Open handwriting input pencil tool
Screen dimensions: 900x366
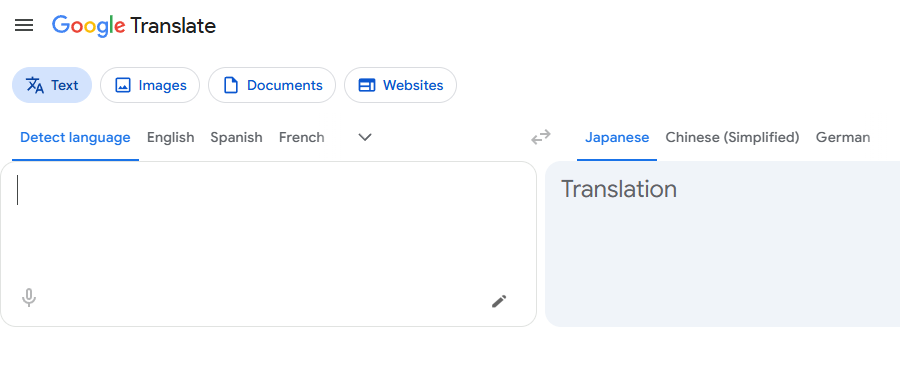[499, 301]
